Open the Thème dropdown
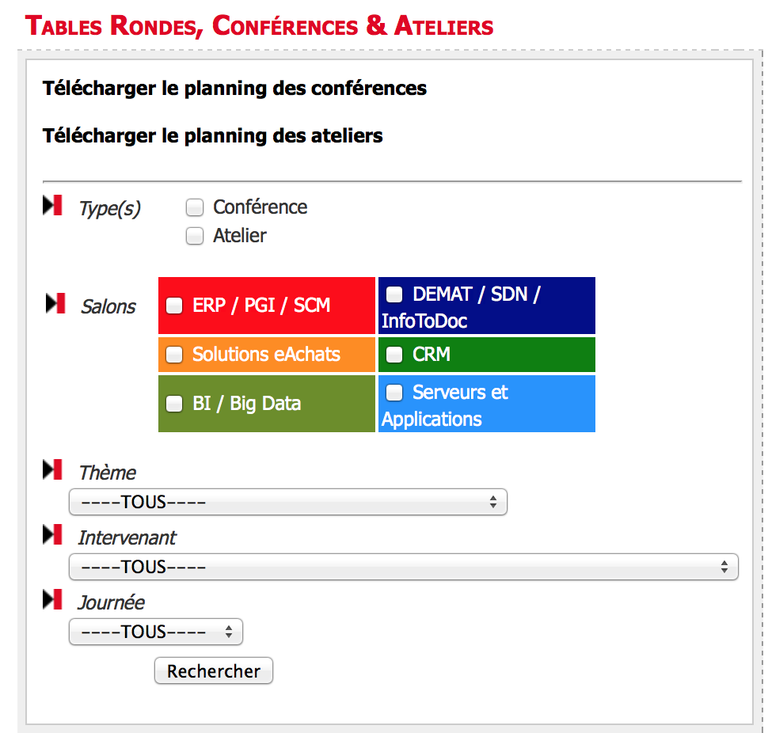 point(288,502)
